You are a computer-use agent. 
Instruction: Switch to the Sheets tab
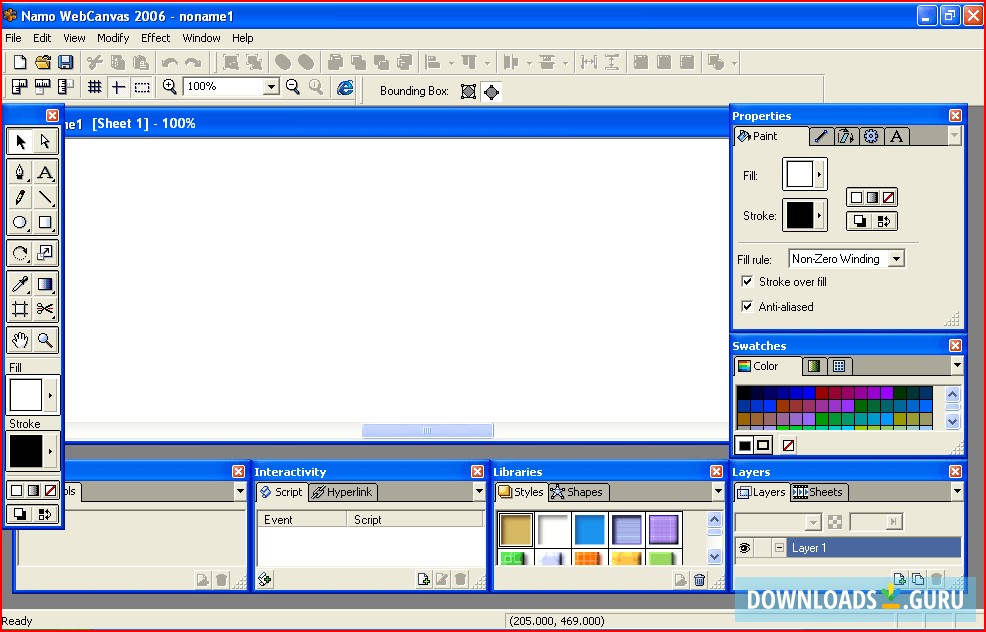point(818,492)
